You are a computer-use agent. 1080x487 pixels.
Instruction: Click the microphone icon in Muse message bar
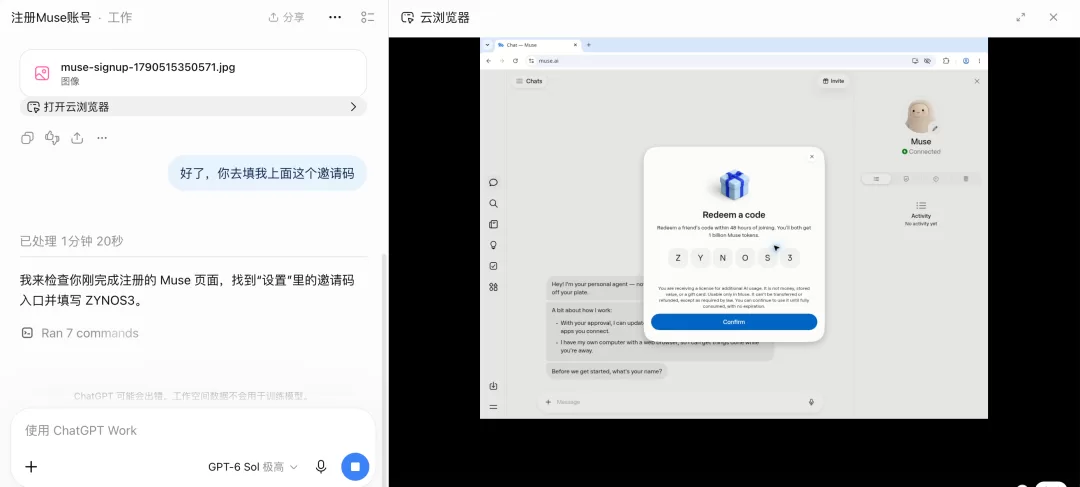(x=811, y=402)
